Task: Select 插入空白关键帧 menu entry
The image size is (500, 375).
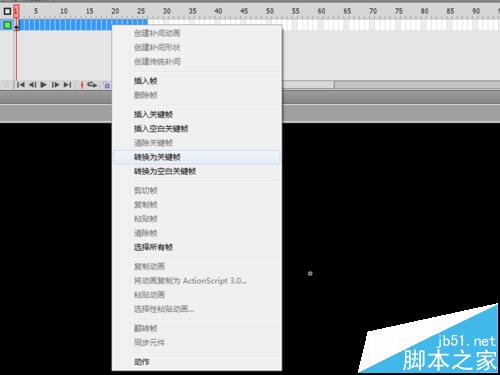Action: (x=197, y=129)
